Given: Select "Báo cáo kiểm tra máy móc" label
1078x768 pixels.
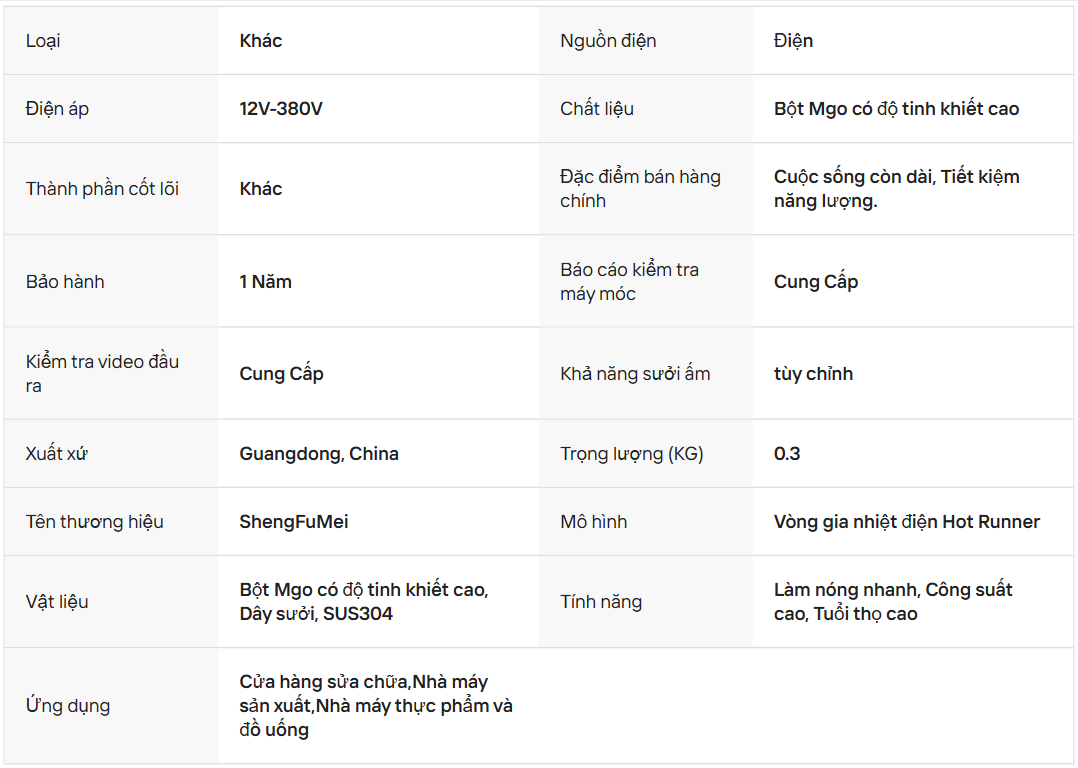Looking at the screenshot, I should pyautogui.click(x=629, y=282).
